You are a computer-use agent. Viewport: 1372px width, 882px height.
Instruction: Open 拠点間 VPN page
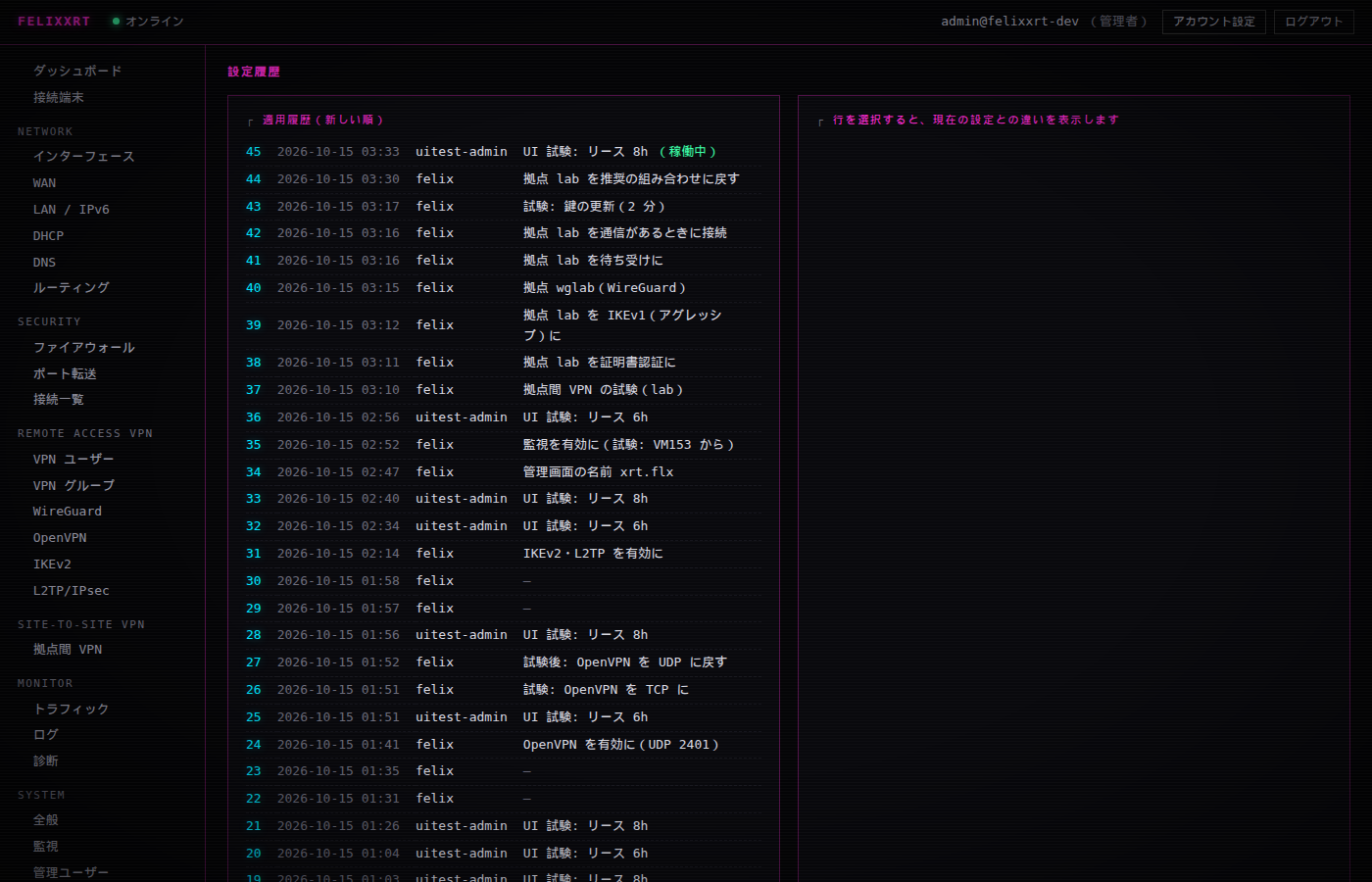point(67,650)
